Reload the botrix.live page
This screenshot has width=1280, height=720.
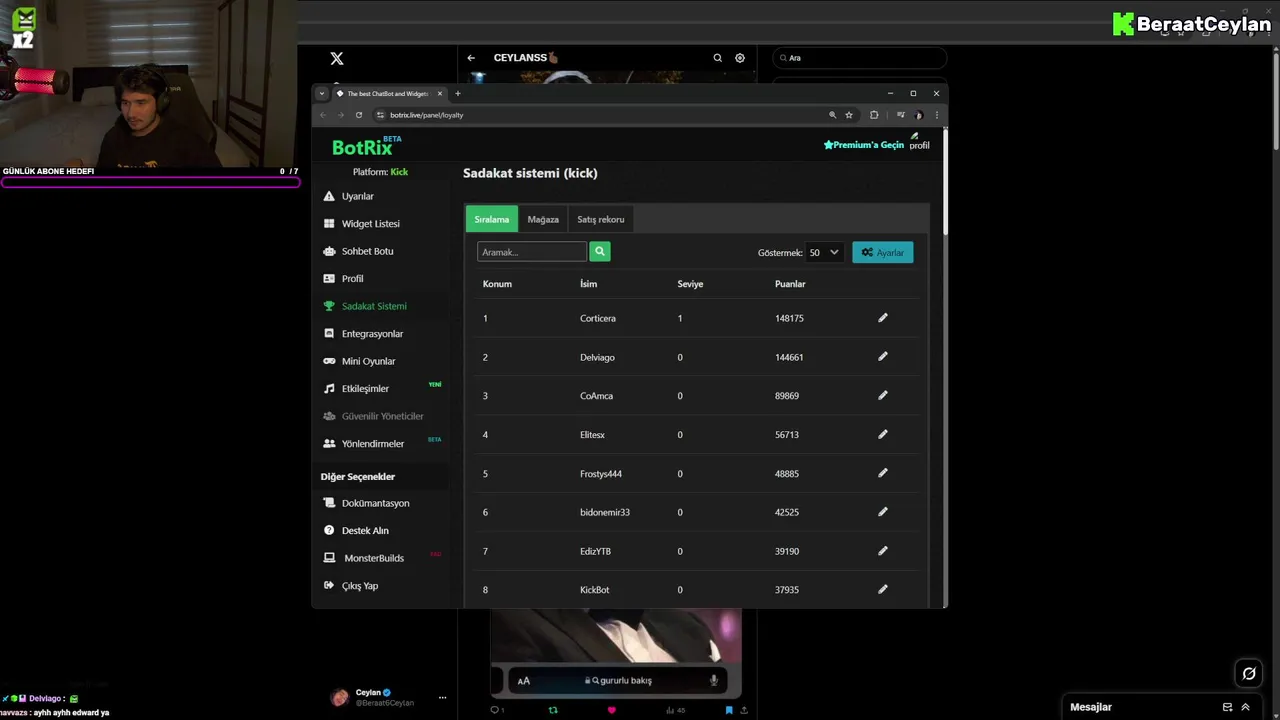coord(359,115)
